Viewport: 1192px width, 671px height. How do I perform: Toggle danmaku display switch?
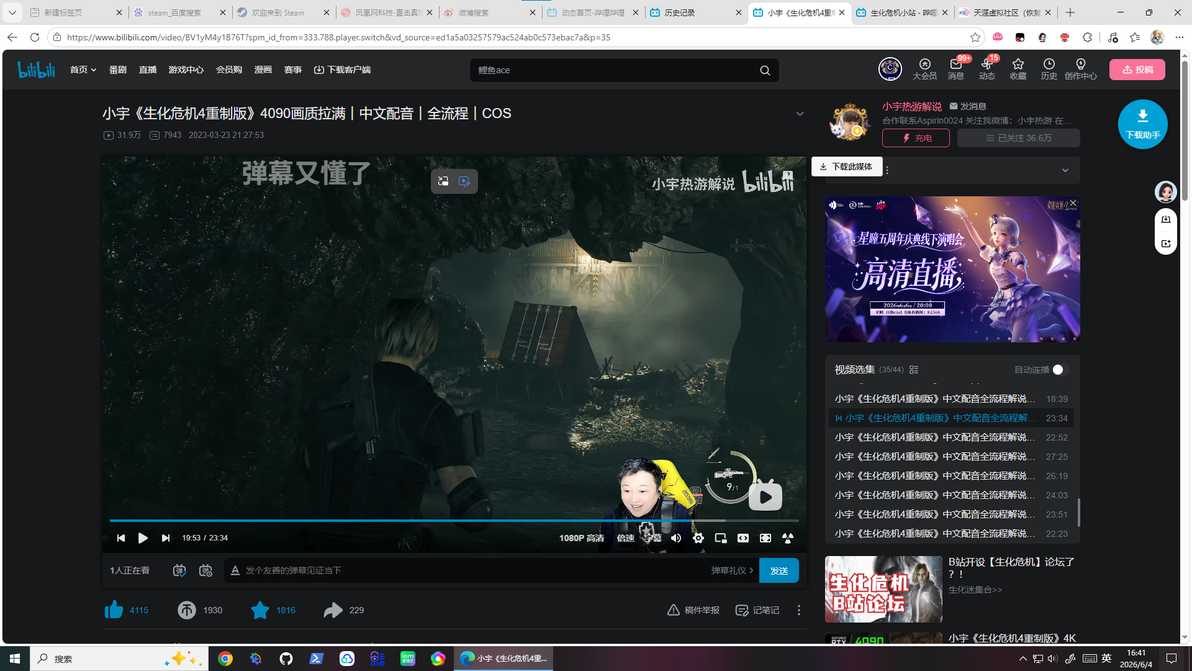[179, 571]
